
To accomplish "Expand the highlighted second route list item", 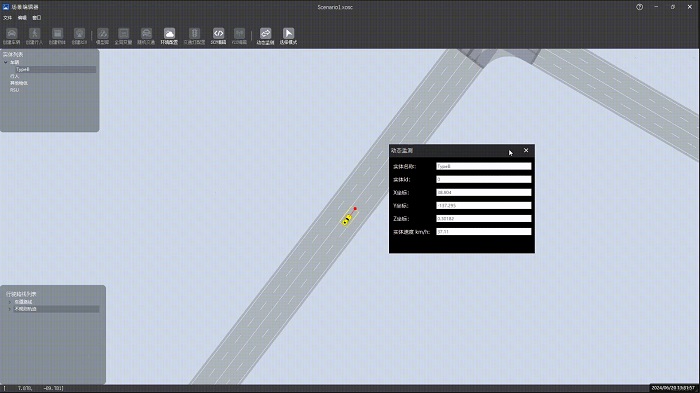I will click(x=10, y=309).
